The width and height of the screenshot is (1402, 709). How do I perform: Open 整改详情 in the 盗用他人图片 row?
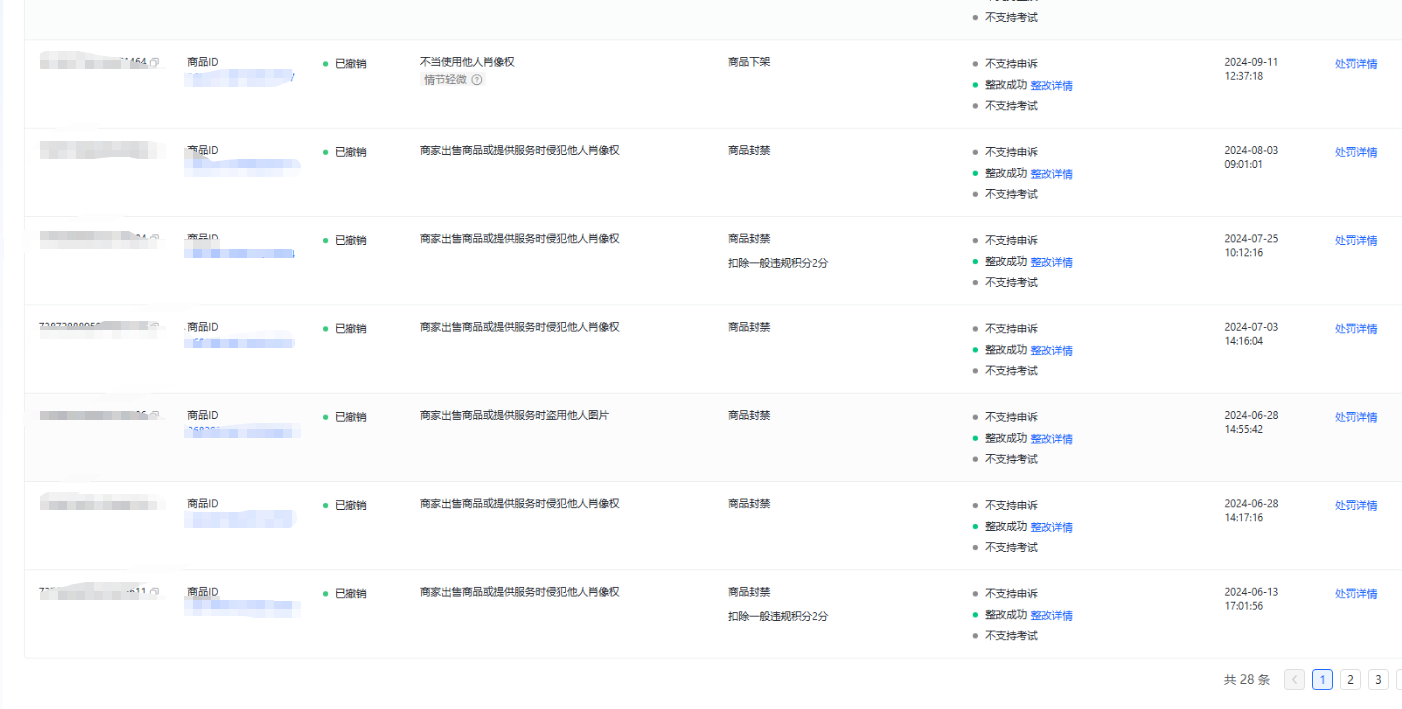coord(1051,438)
